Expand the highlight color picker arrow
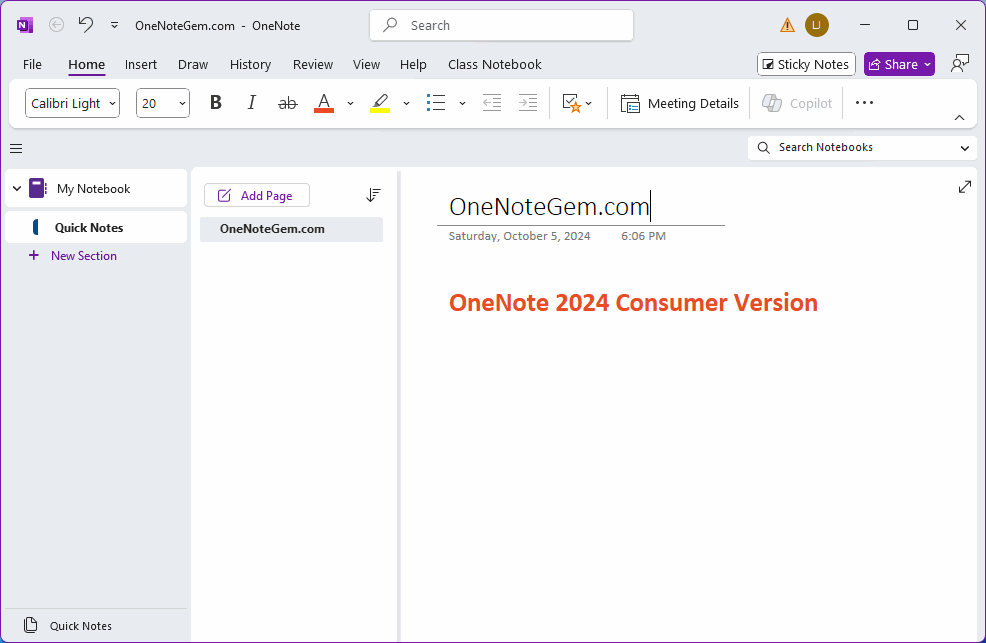The width and height of the screenshot is (986, 643). [x=406, y=103]
